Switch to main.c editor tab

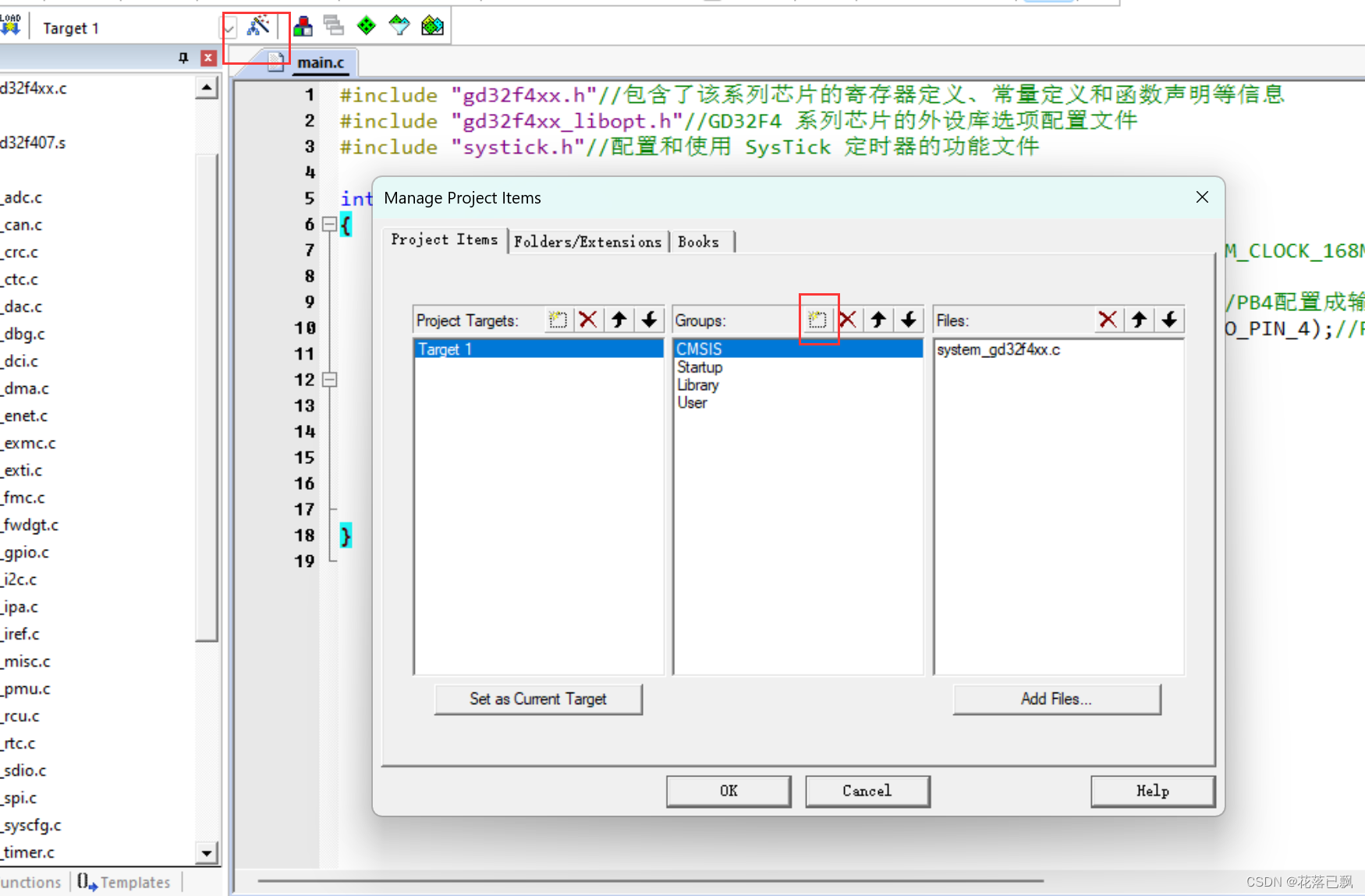tap(320, 62)
